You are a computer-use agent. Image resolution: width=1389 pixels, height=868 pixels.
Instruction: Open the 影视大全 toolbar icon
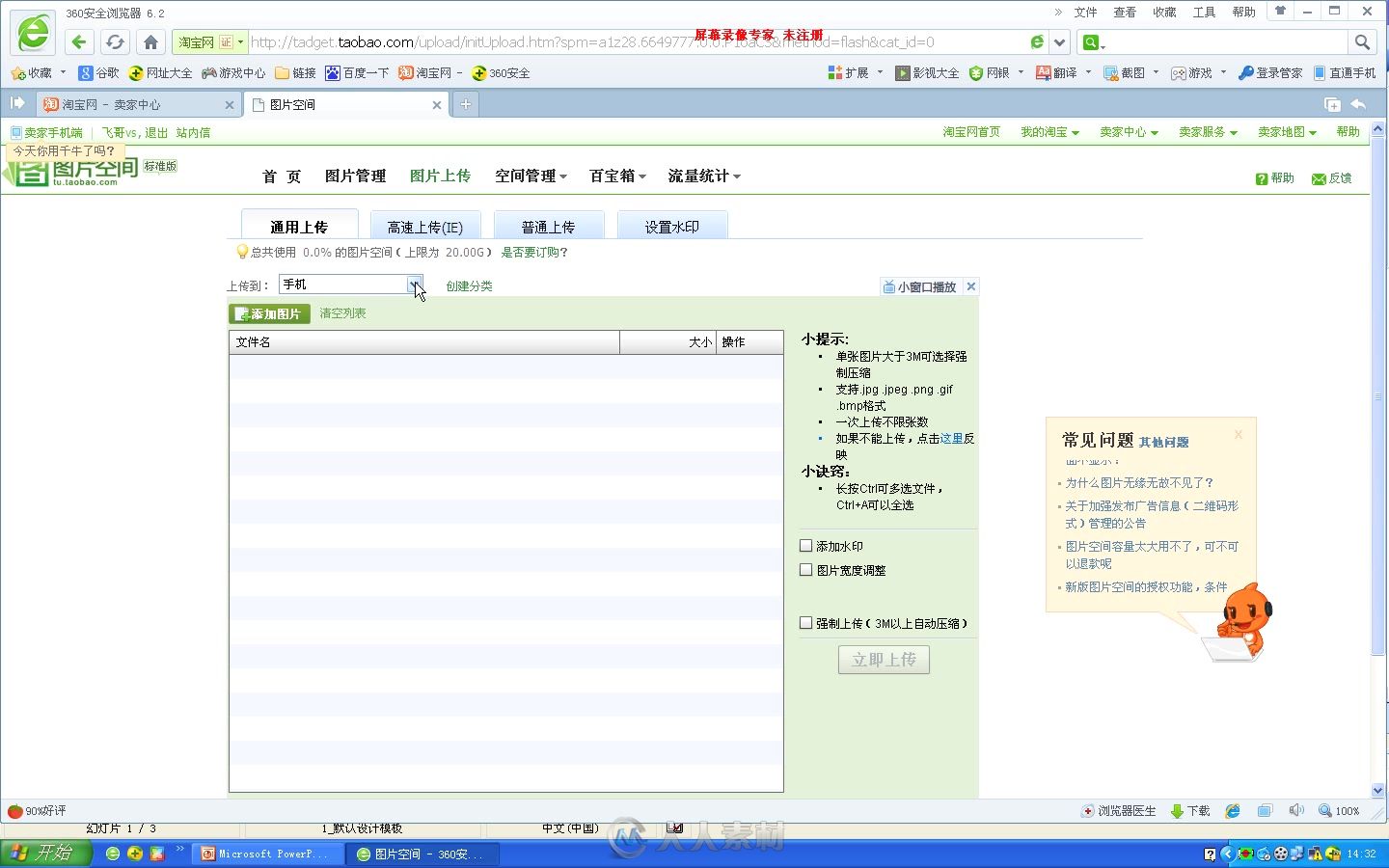(x=927, y=73)
